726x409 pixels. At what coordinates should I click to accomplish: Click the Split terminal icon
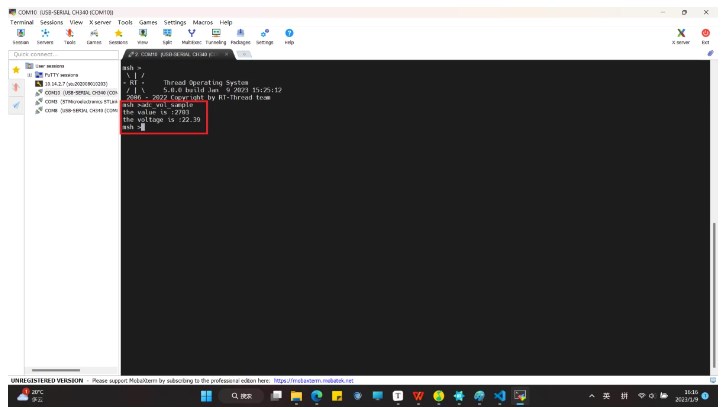pyautogui.click(x=167, y=36)
